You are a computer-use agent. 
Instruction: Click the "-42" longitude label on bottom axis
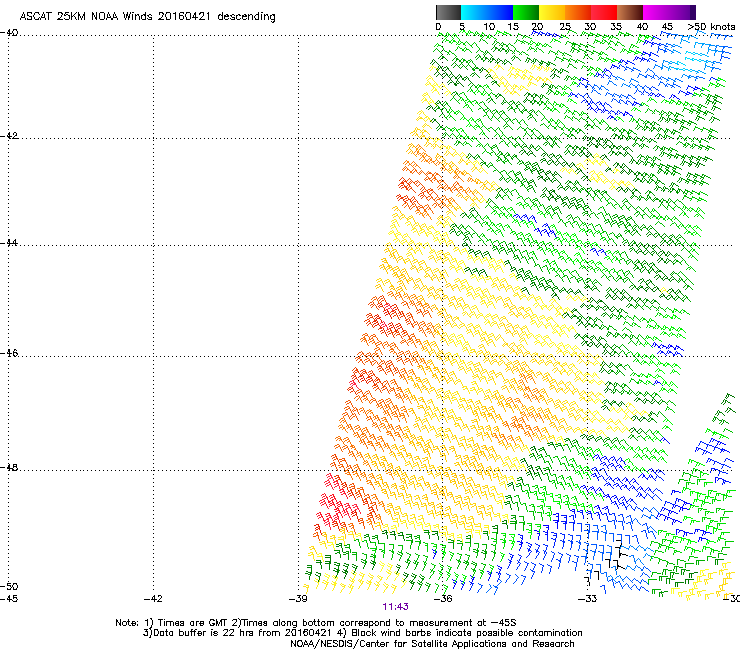pos(153,599)
